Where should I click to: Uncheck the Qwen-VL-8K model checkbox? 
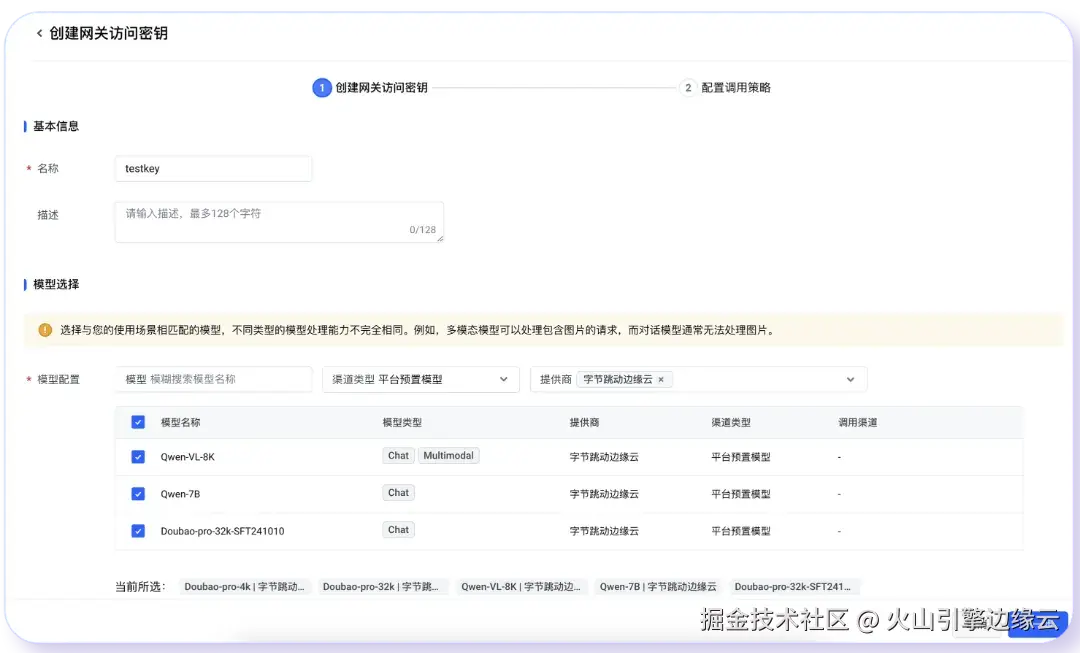pos(137,455)
